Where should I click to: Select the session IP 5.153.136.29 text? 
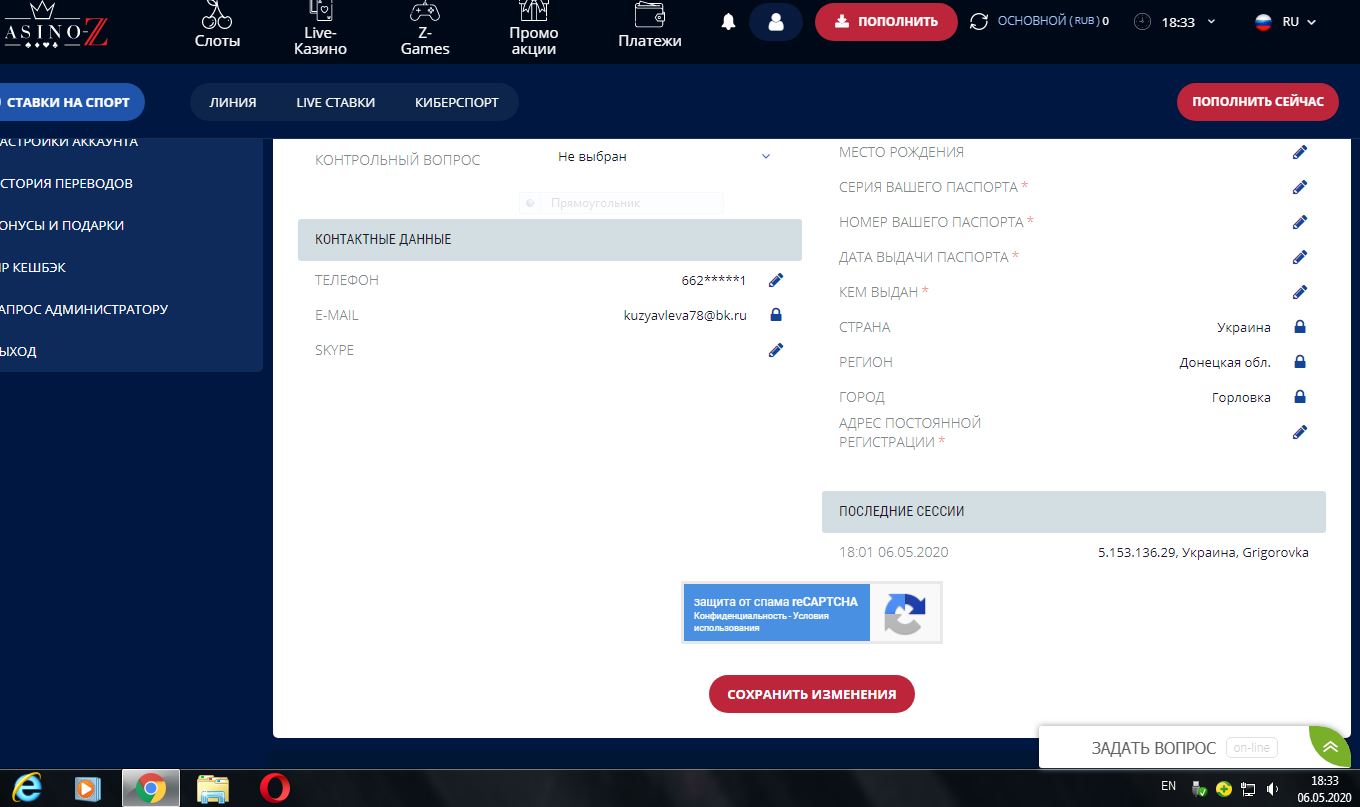click(x=1138, y=552)
